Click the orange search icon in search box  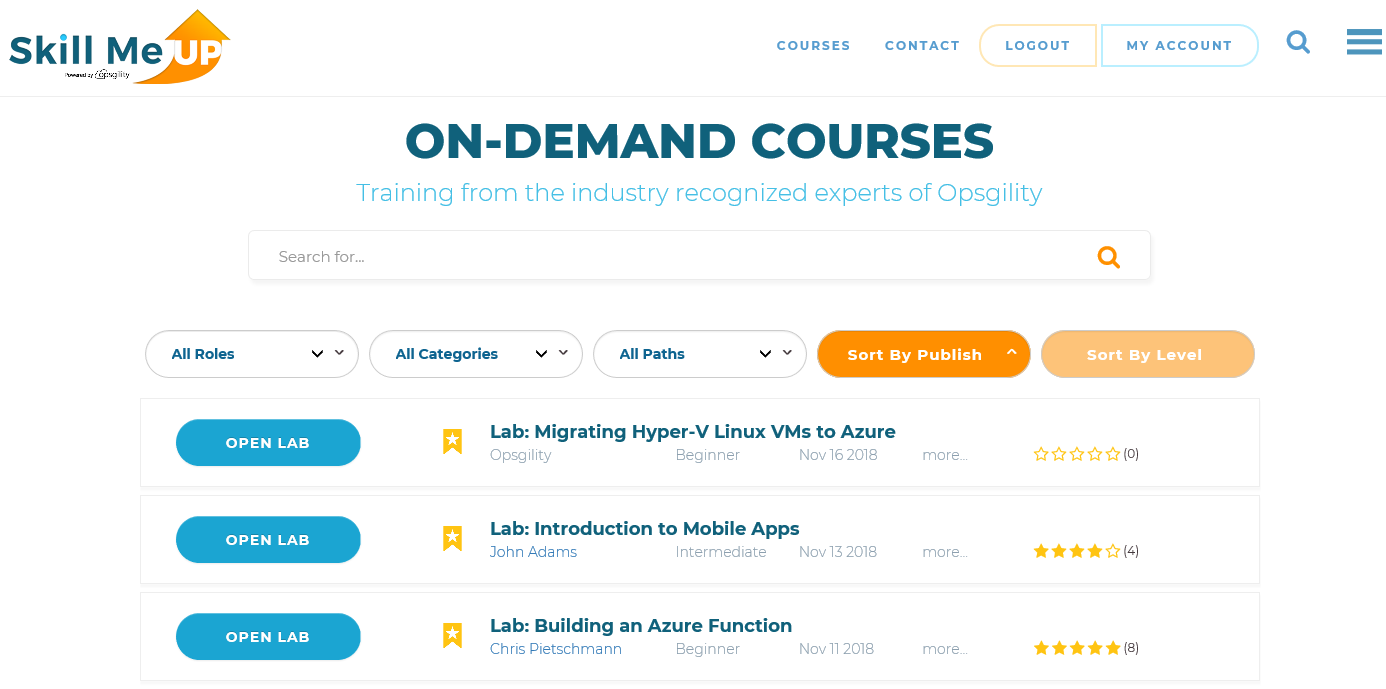[1108, 257]
